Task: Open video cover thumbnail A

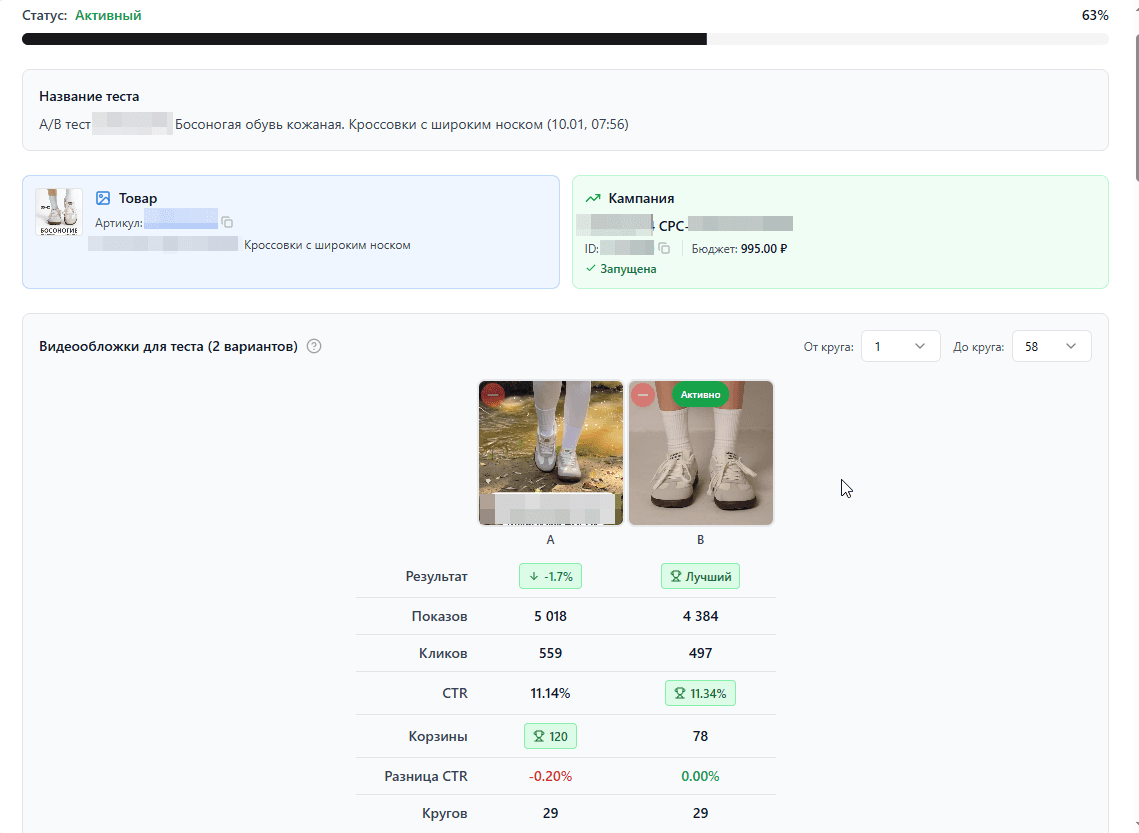Action: tap(550, 455)
